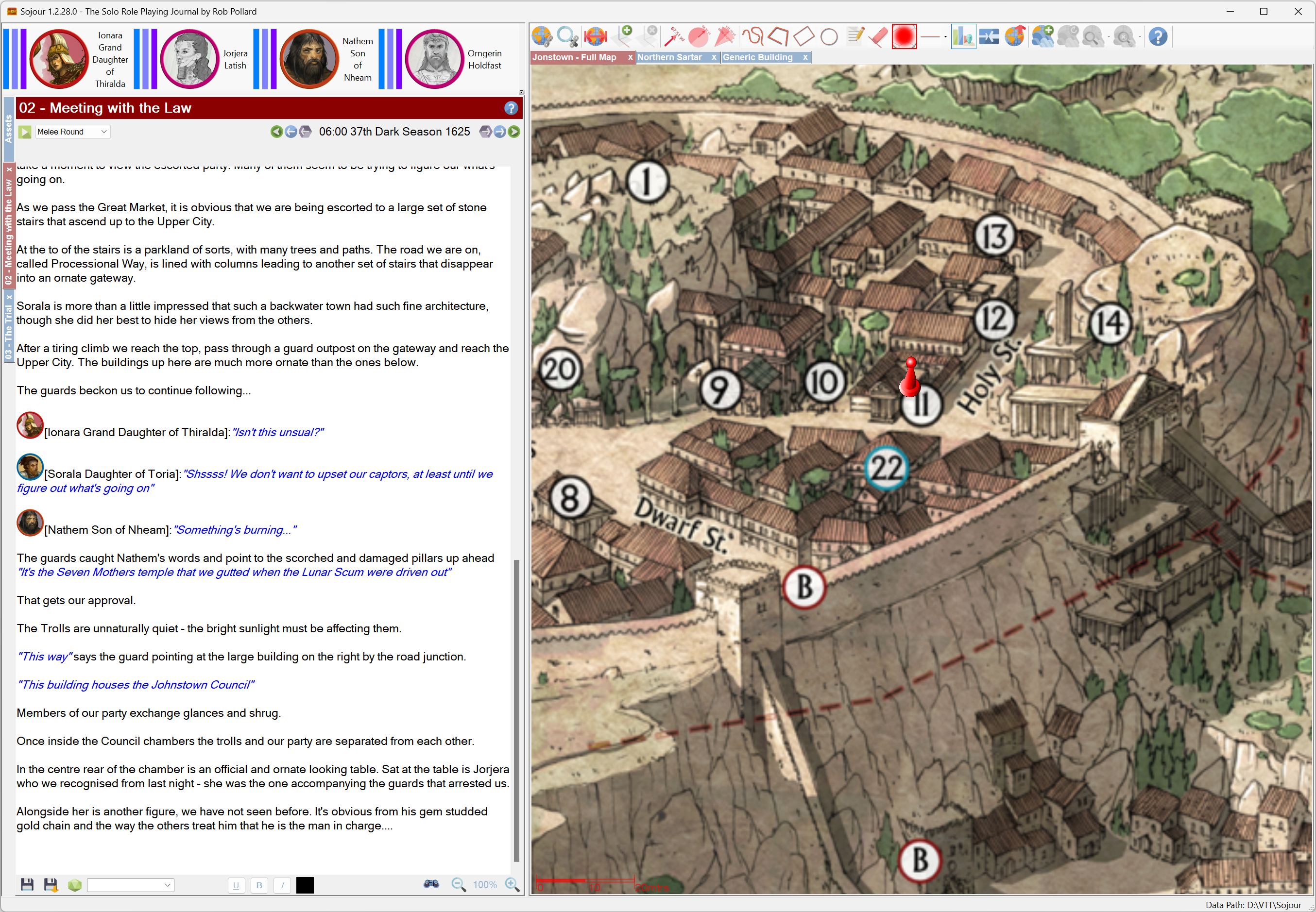This screenshot has width=1316, height=912.
Task: Open the Melee Round dropdown
Action: coord(103,132)
